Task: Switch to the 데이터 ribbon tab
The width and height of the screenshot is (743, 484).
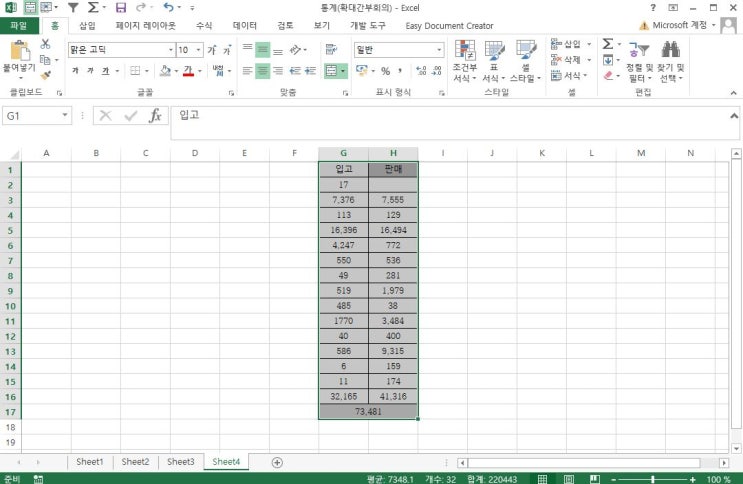Action: pyautogui.click(x=245, y=26)
